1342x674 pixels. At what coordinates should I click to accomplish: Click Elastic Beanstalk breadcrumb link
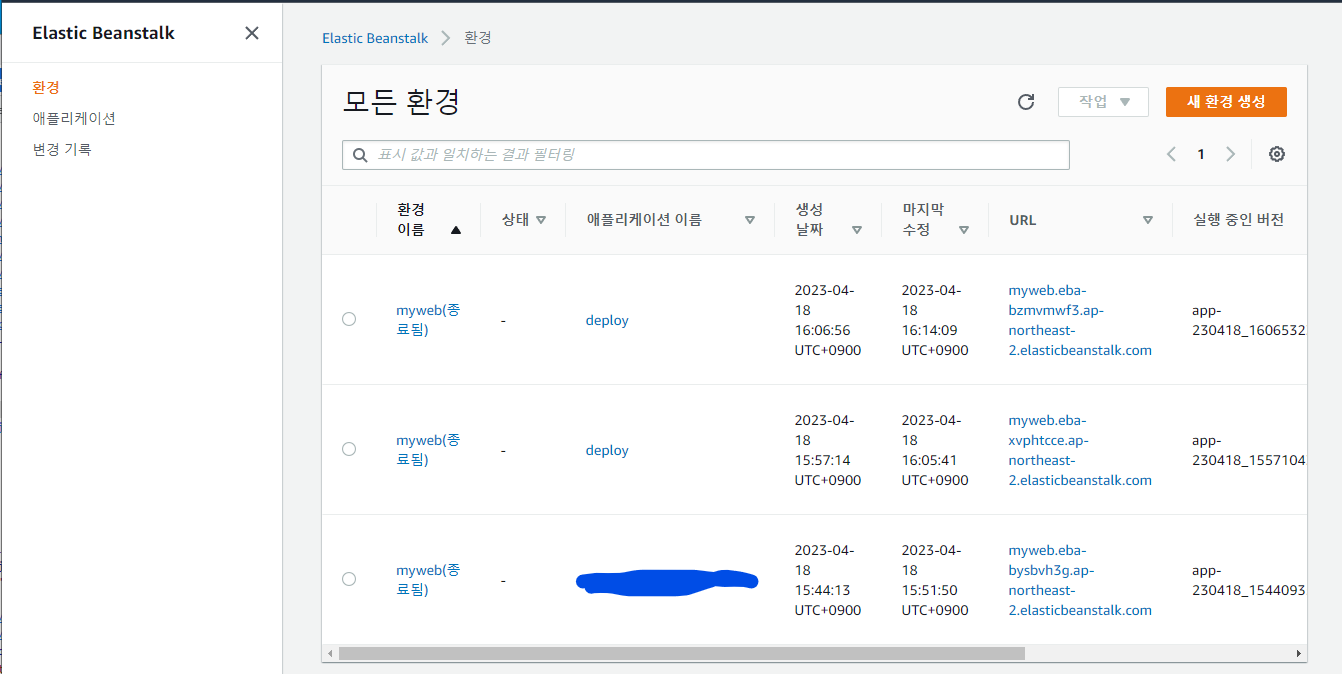pyautogui.click(x=375, y=38)
